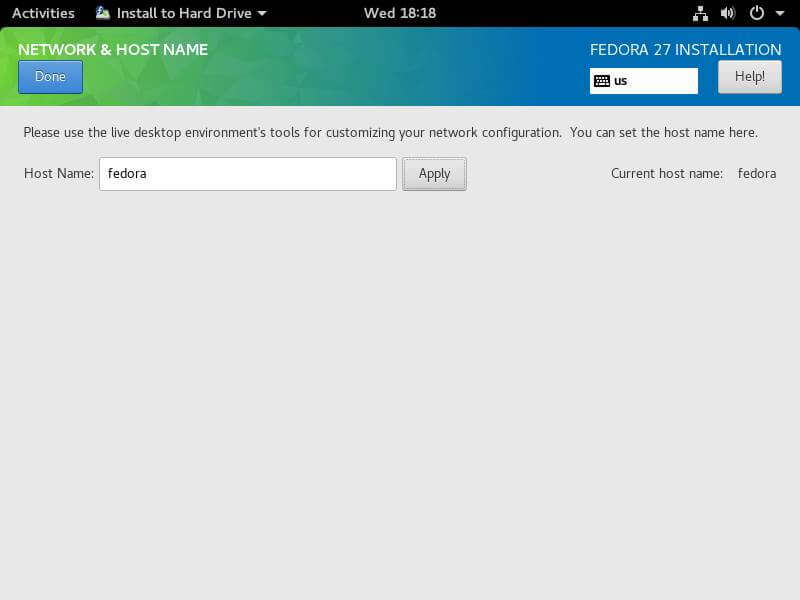Click the live desktop environment instruction text
The width and height of the screenshot is (800, 600).
click(x=390, y=133)
